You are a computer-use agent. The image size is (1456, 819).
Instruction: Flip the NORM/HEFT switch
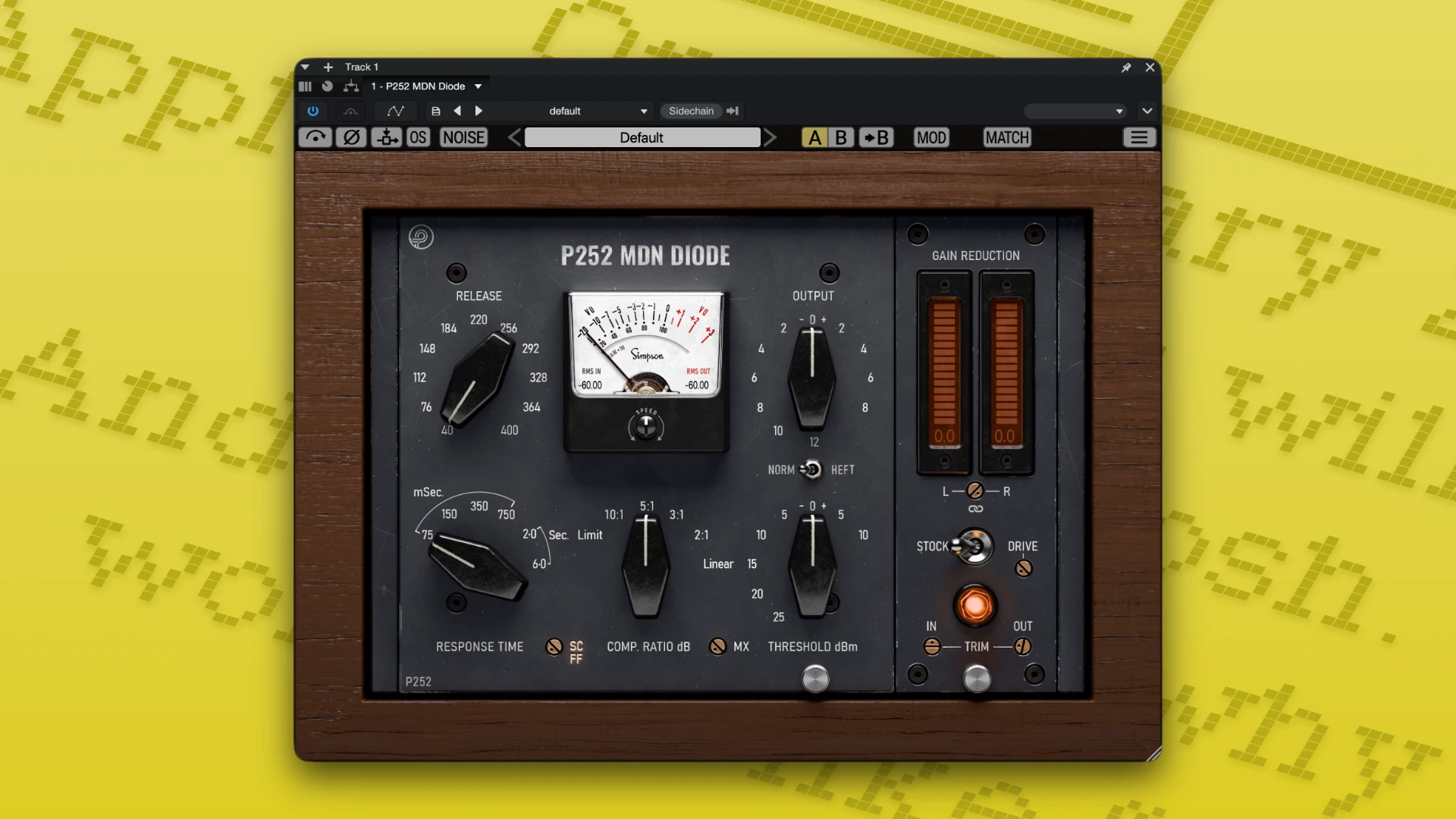point(811,469)
